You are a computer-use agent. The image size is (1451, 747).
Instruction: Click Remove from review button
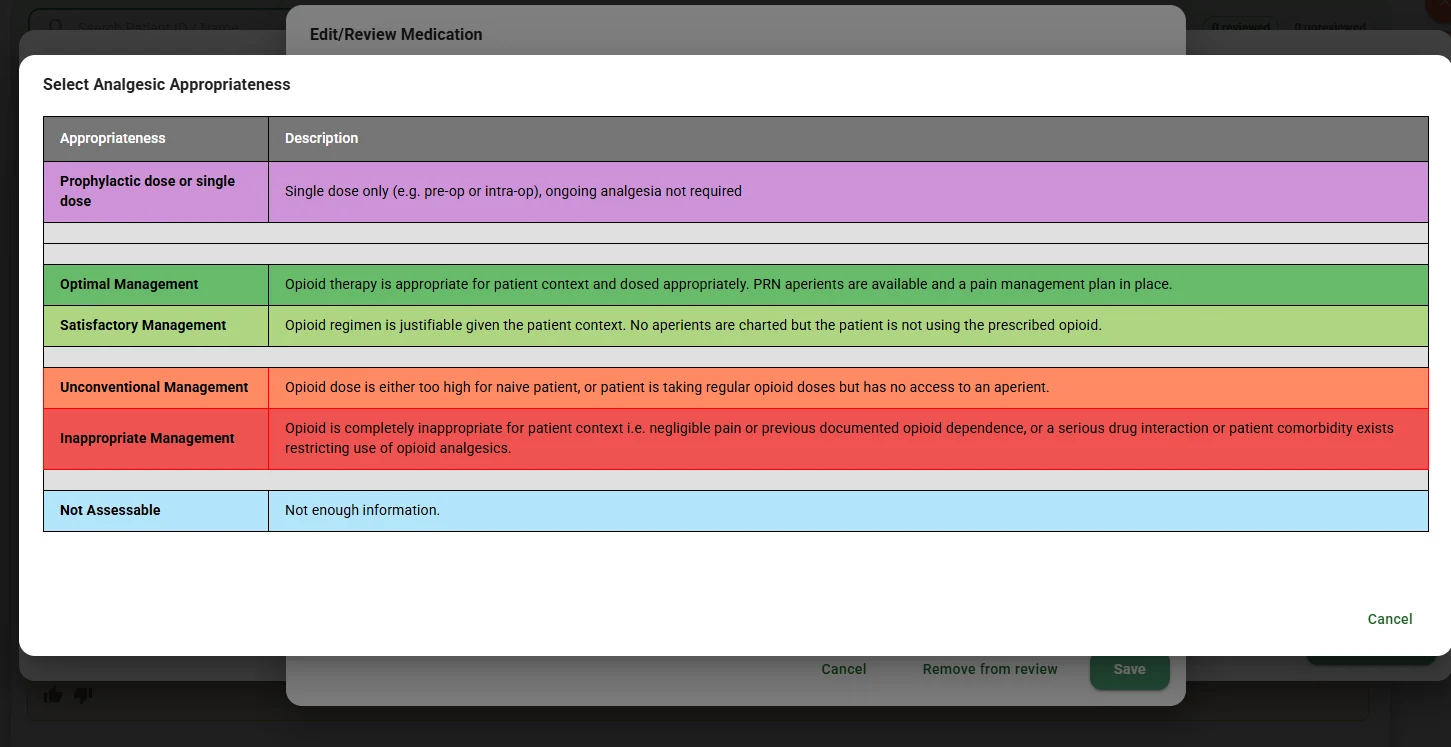coord(990,669)
